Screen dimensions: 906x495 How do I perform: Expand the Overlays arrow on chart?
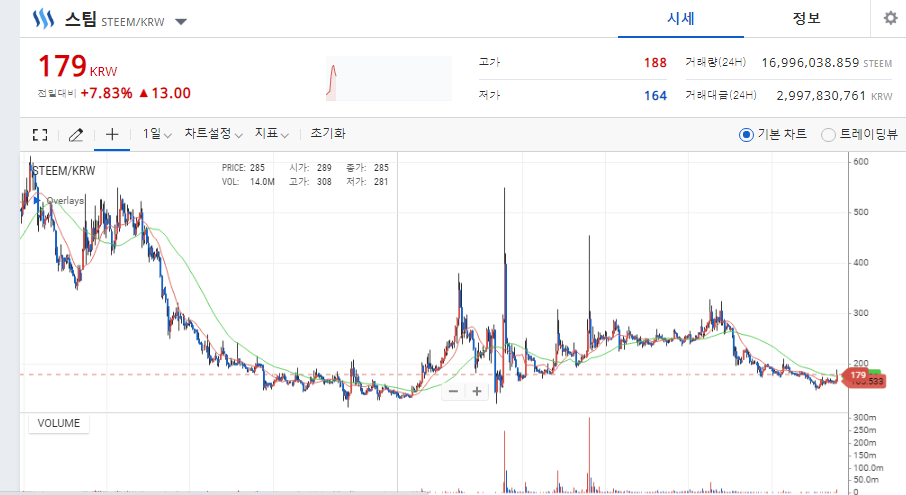(x=37, y=200)
